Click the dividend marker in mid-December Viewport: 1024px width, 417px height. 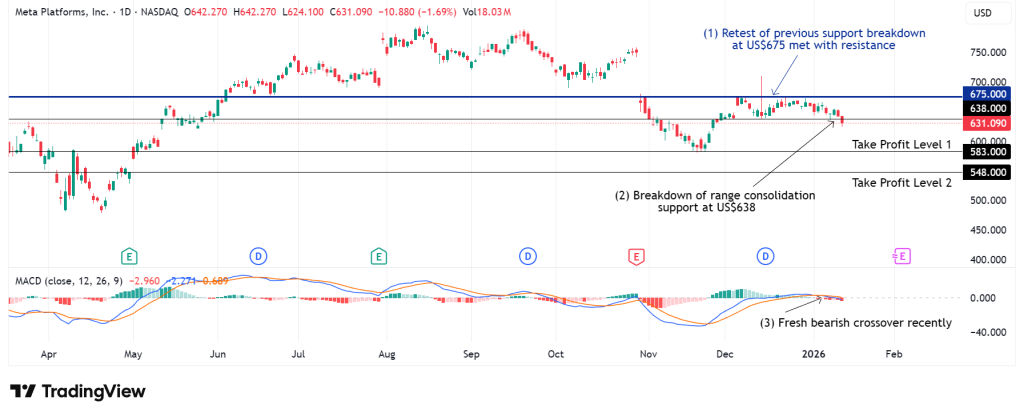pos(765,256)
